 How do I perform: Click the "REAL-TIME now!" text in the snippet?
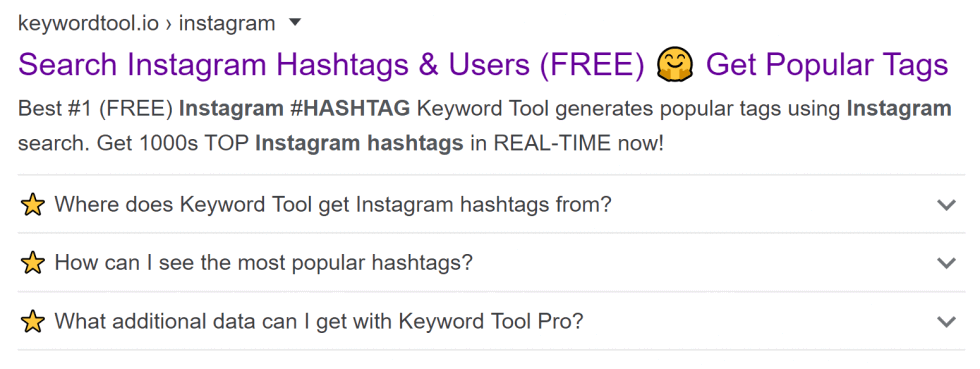(x=578, y=144)
